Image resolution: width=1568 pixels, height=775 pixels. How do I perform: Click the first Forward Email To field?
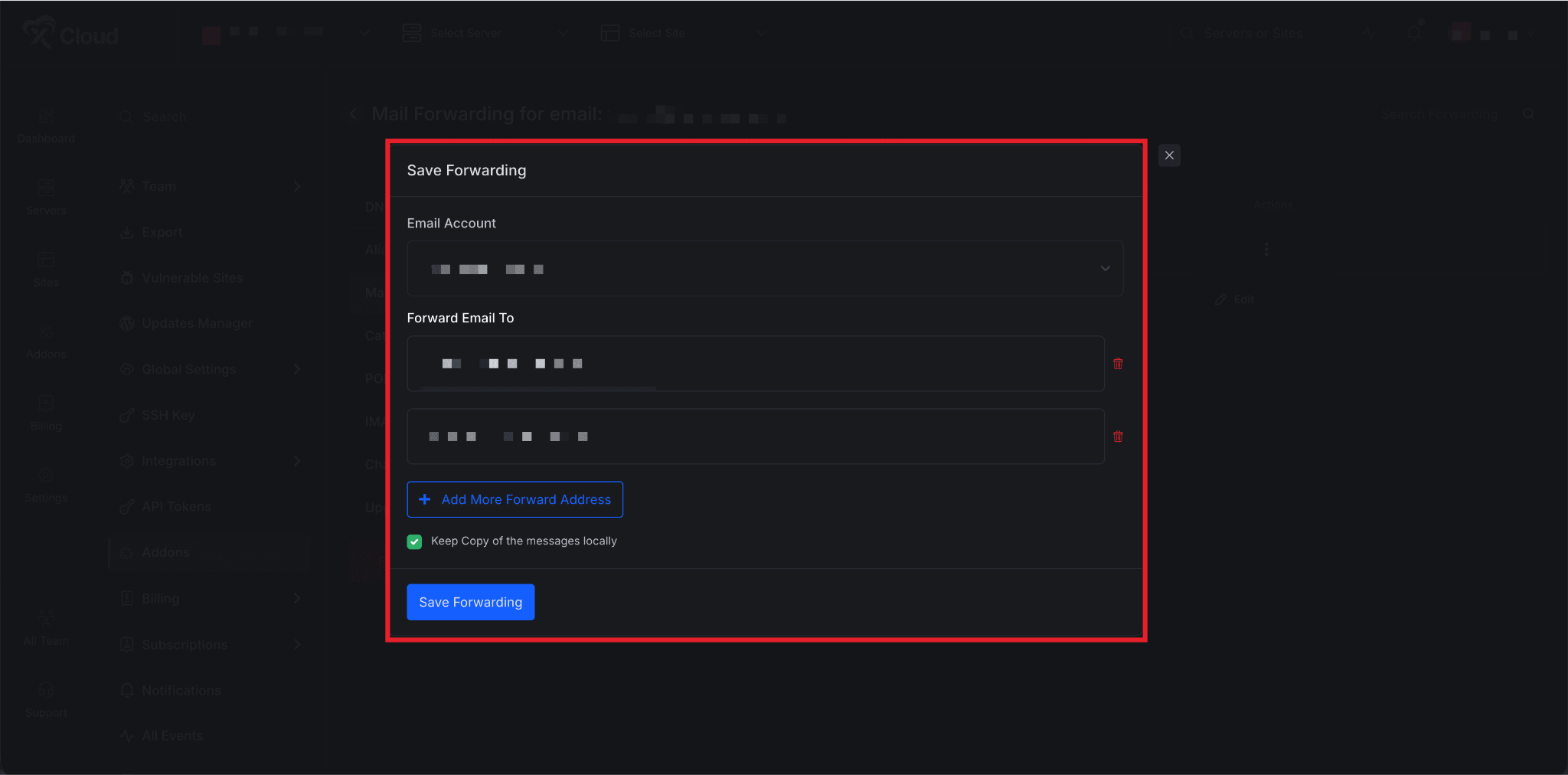756,364
